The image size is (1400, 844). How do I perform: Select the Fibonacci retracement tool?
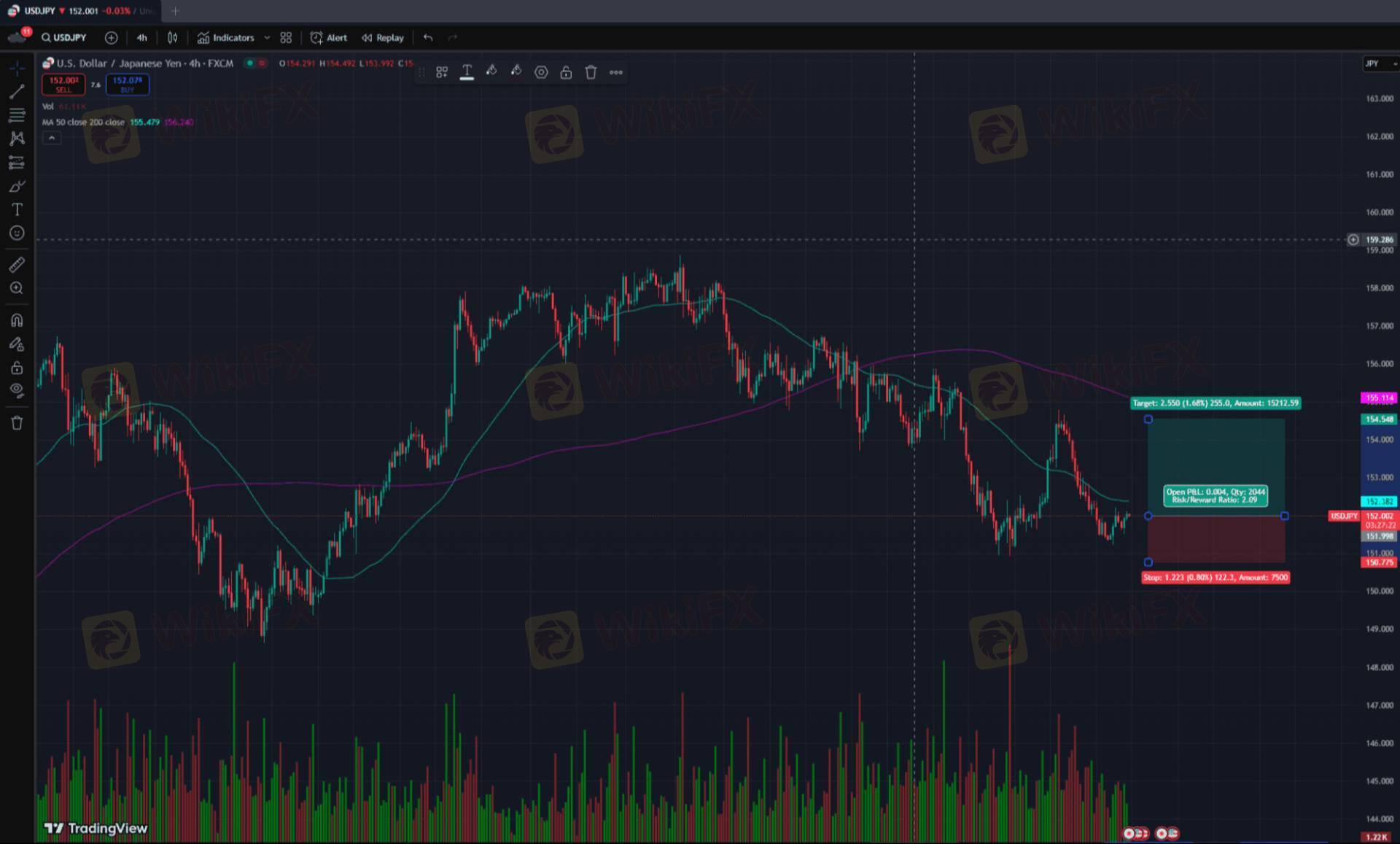click(x=17, y=115)
